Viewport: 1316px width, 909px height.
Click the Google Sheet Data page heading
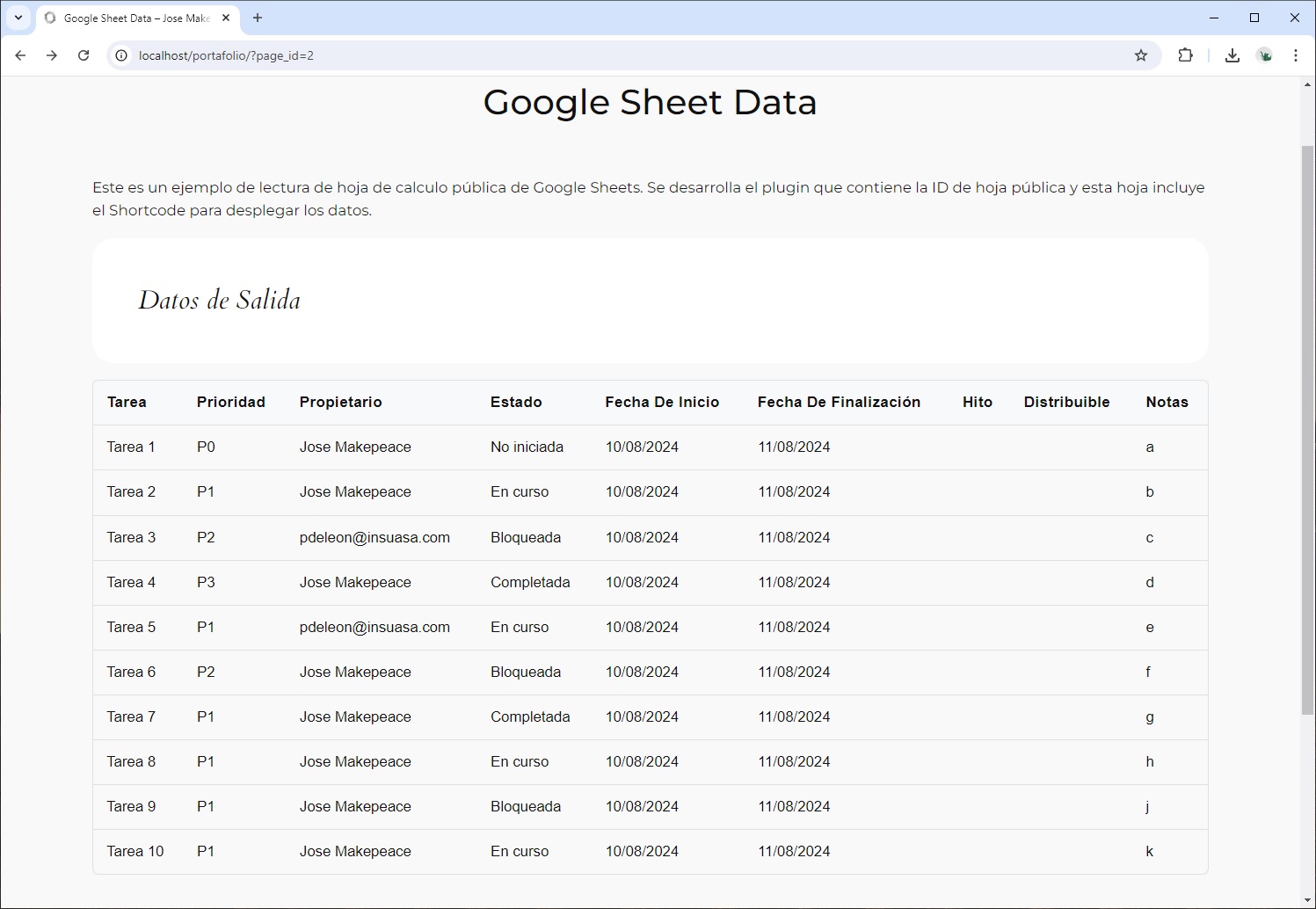point(651,102)
